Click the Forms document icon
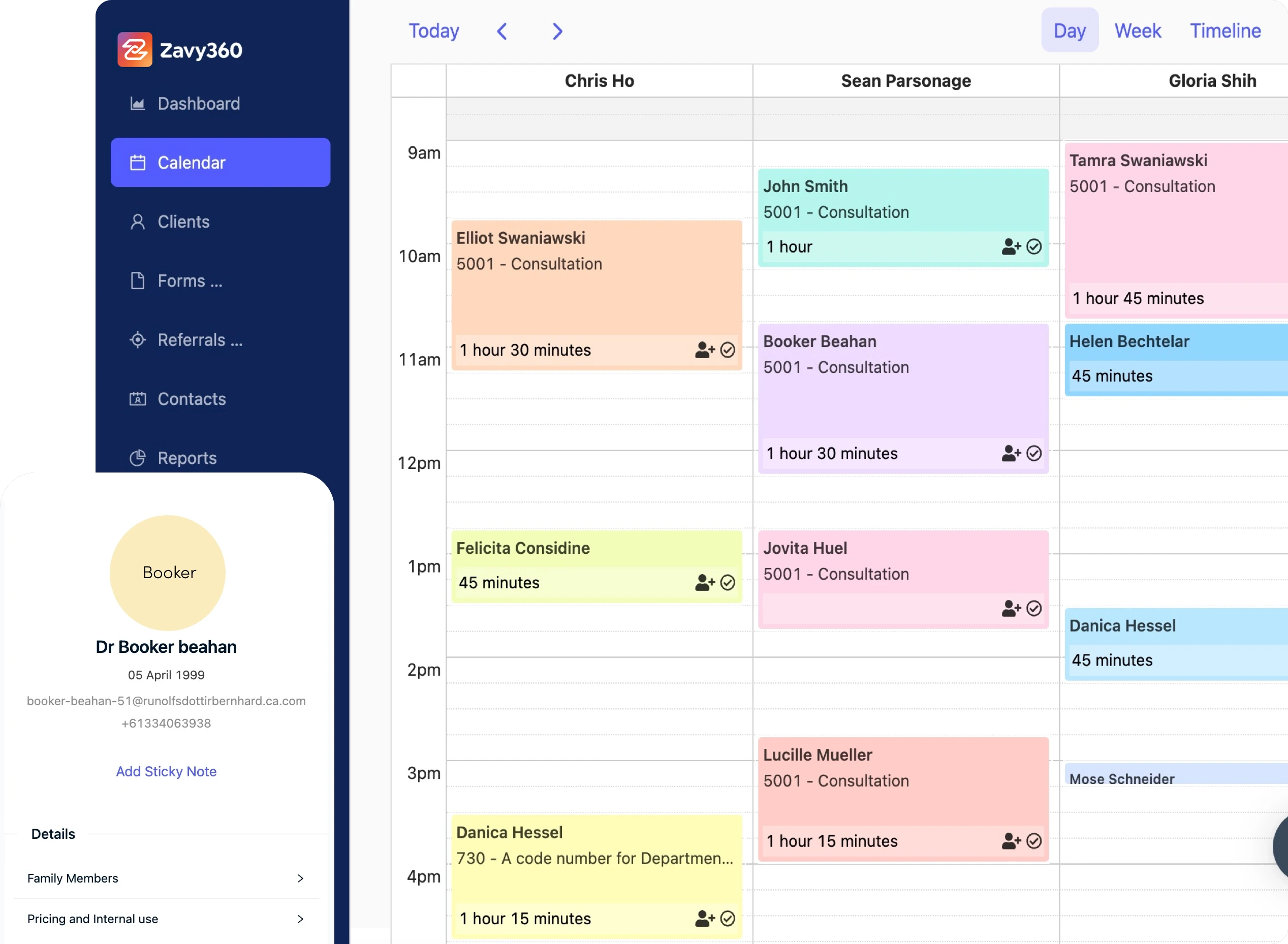This screenshot has width=1288, height=944. (x=137, y=280)
